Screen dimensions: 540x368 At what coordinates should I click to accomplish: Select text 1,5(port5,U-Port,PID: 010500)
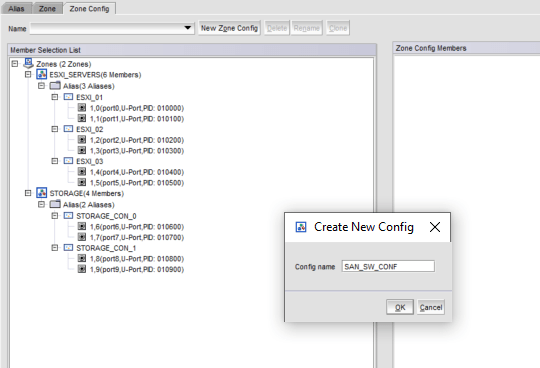point(137,183)
